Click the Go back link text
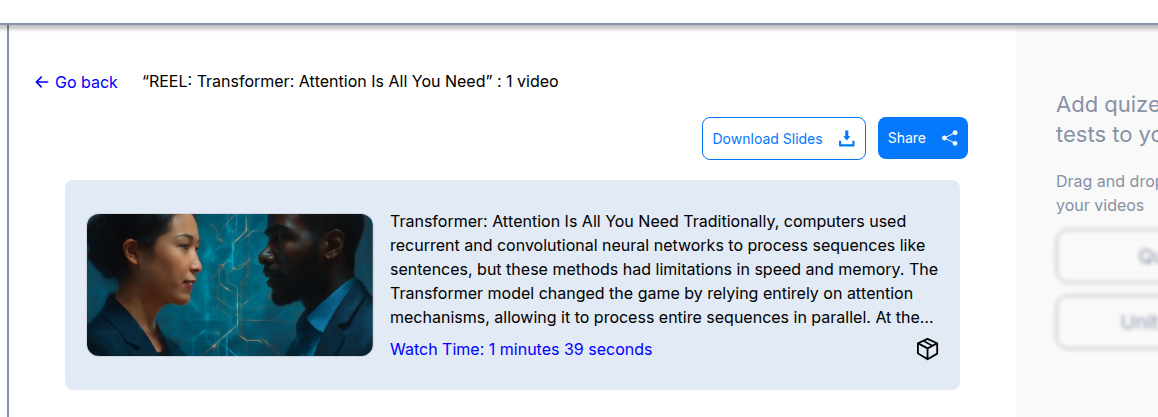 (x=86, y=82)
